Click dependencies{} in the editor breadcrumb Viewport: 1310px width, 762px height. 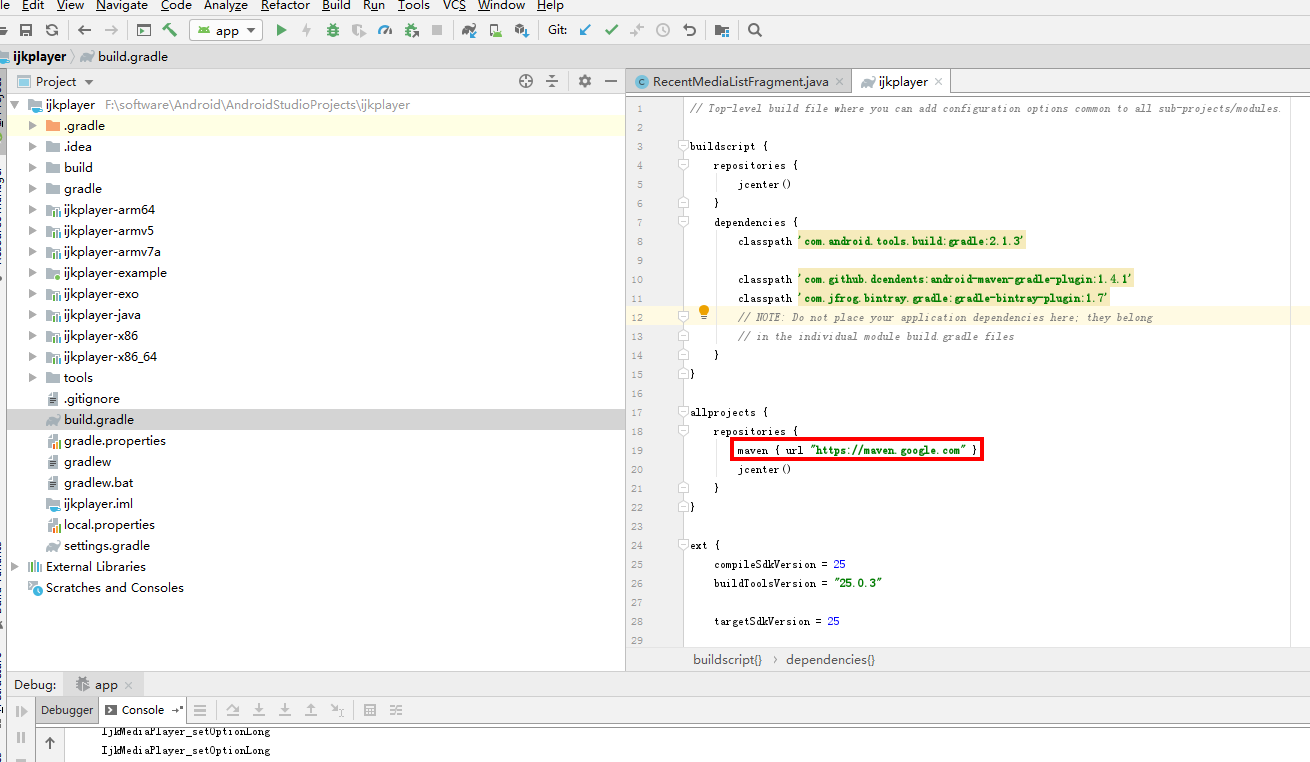[x=830, y=660]
